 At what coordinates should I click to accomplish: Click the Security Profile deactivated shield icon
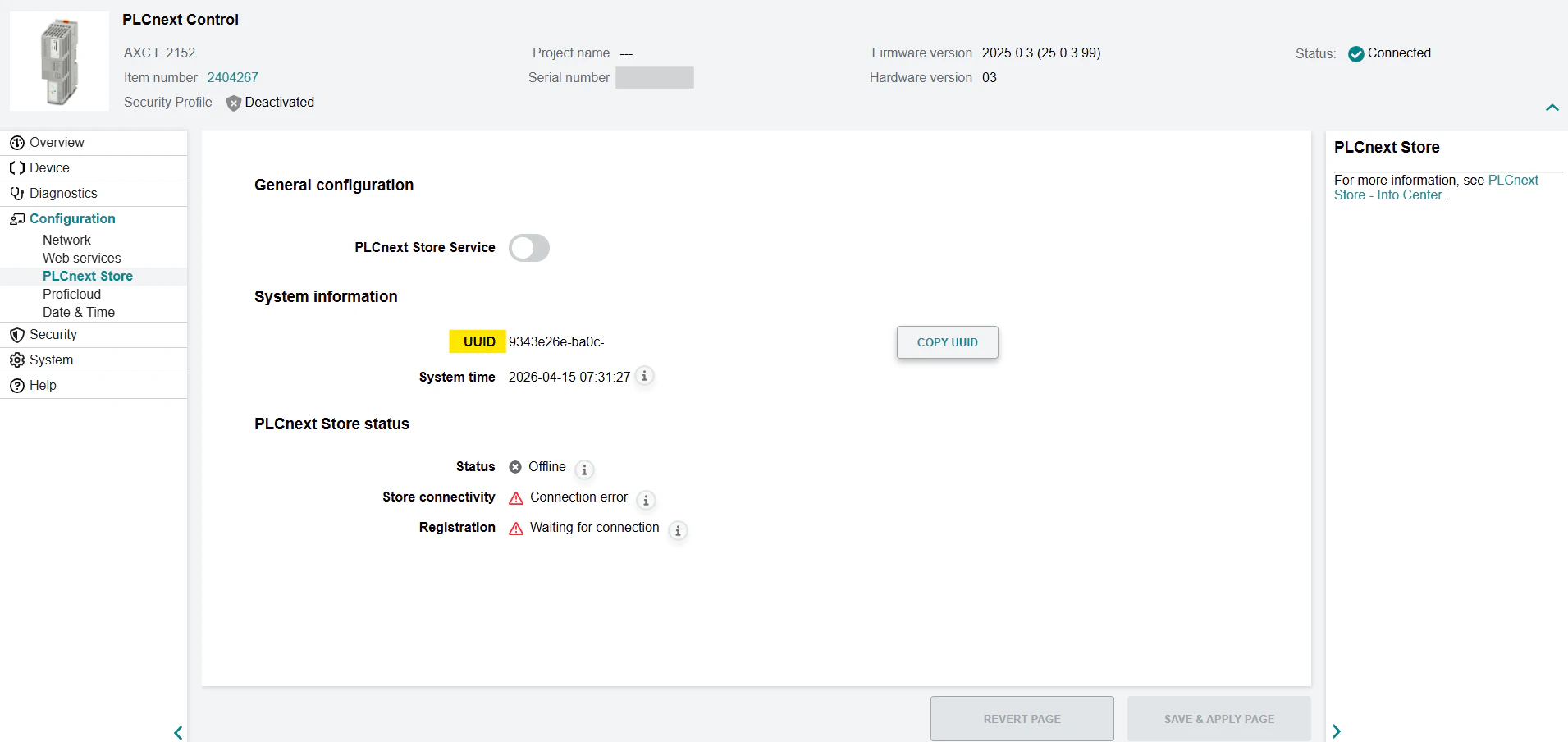click(x=234, y=103)
